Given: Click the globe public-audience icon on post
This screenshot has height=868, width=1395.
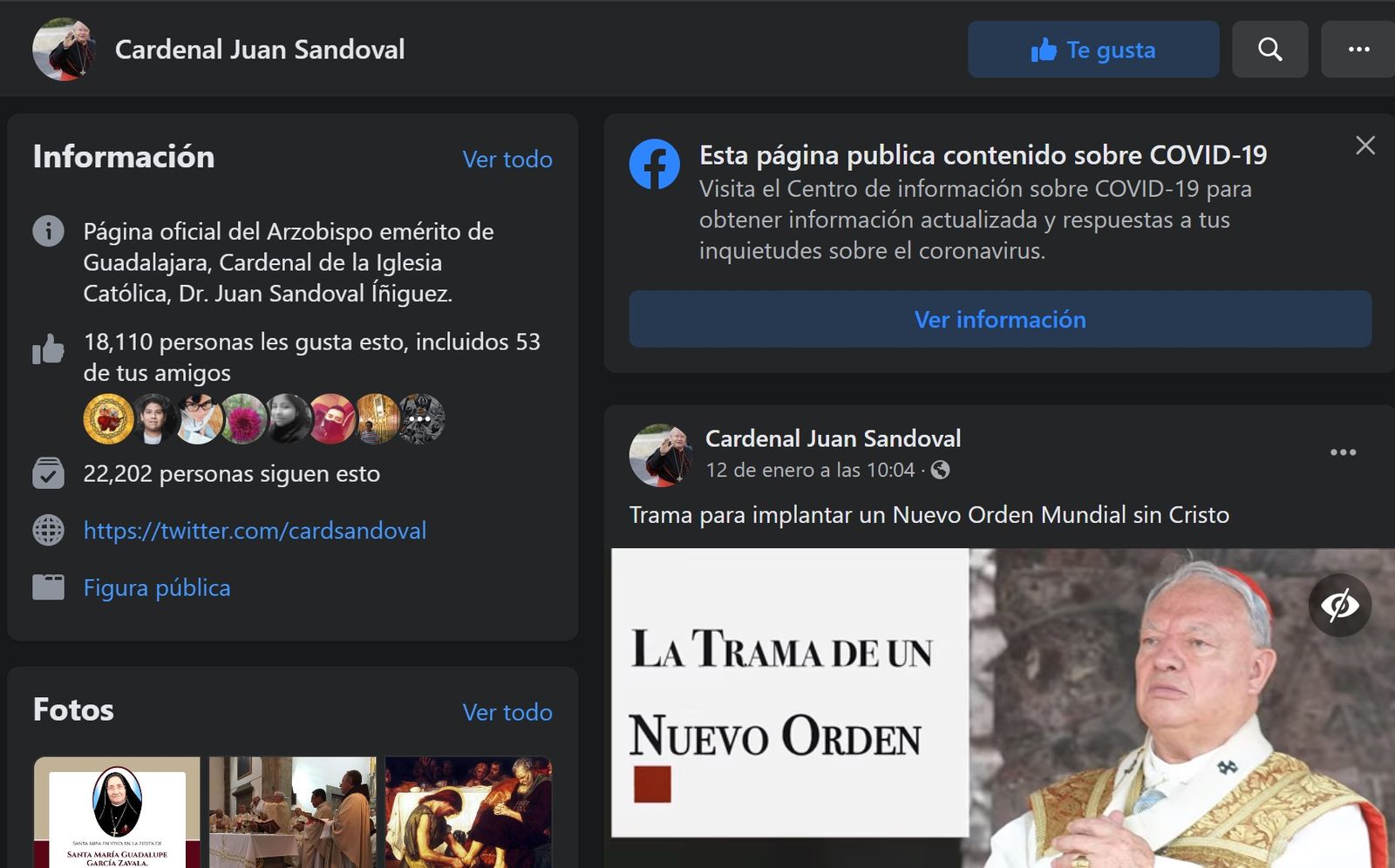Looking at the screenshot, I should click(x=940, y=471).
